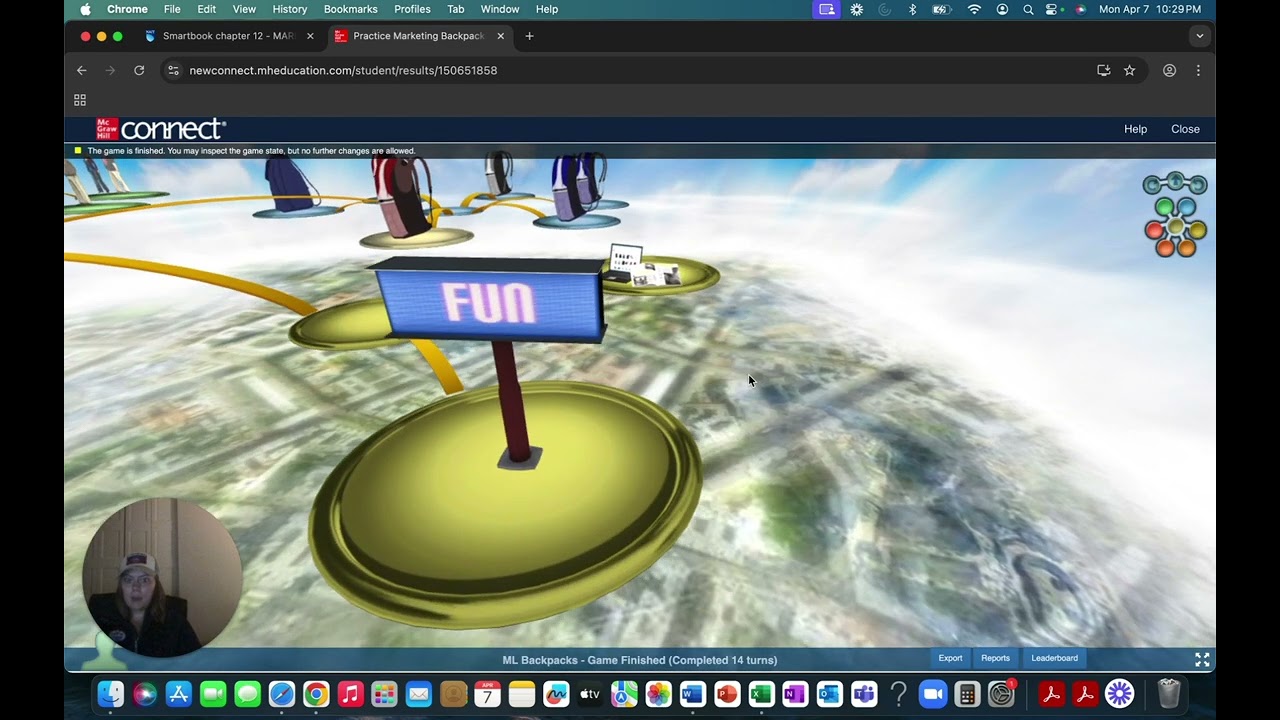Click the FUN billboard sign
The image size is (1280, 720).
(489, 301)
